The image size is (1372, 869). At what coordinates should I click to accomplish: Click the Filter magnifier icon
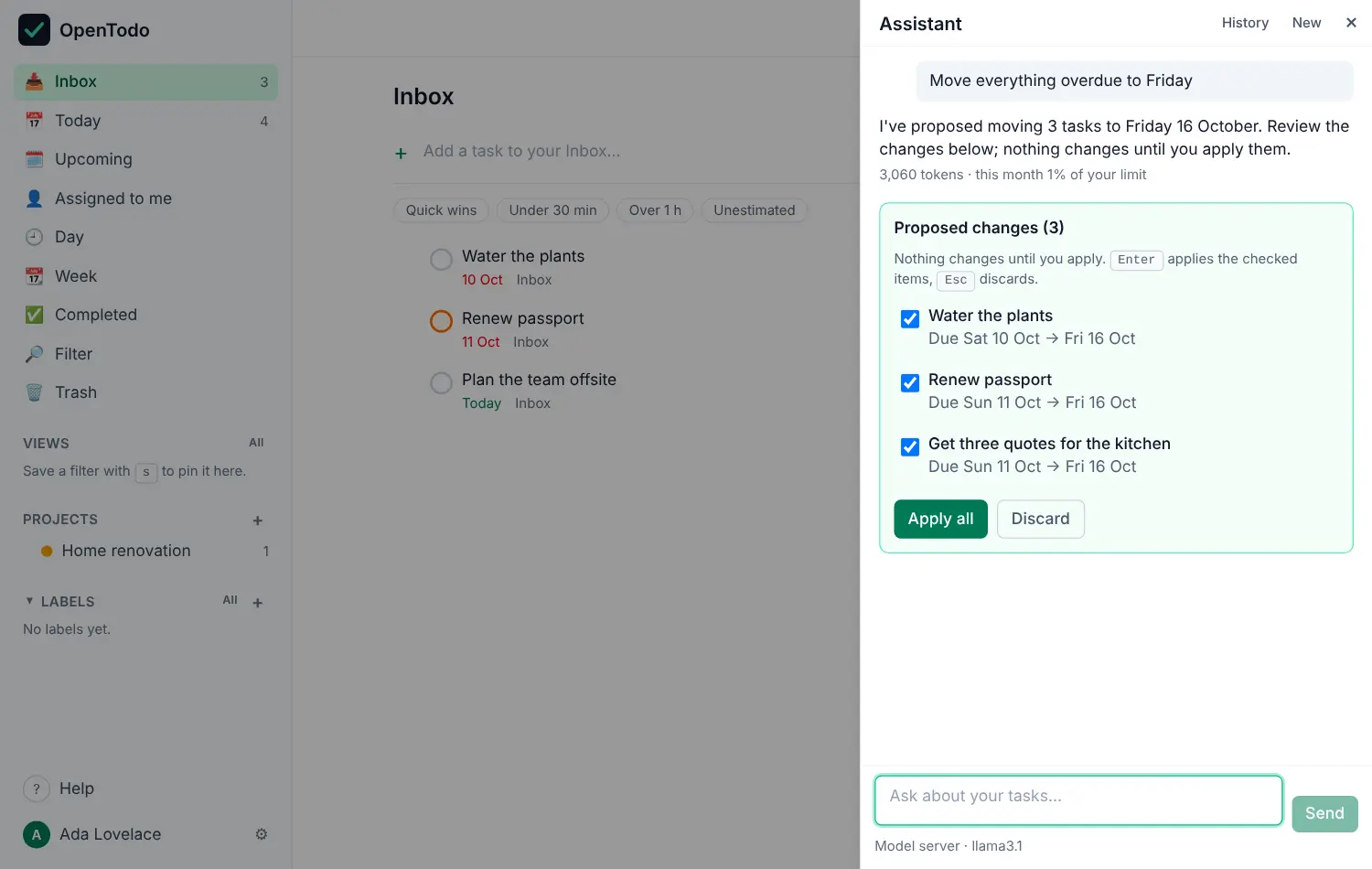pos(34,354)
